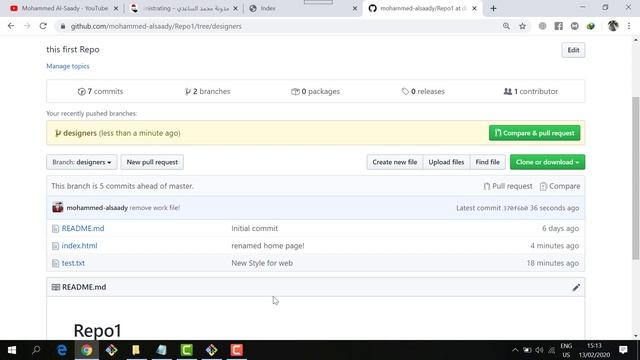
Task: Click Upload files button
Action: [446, 162]
